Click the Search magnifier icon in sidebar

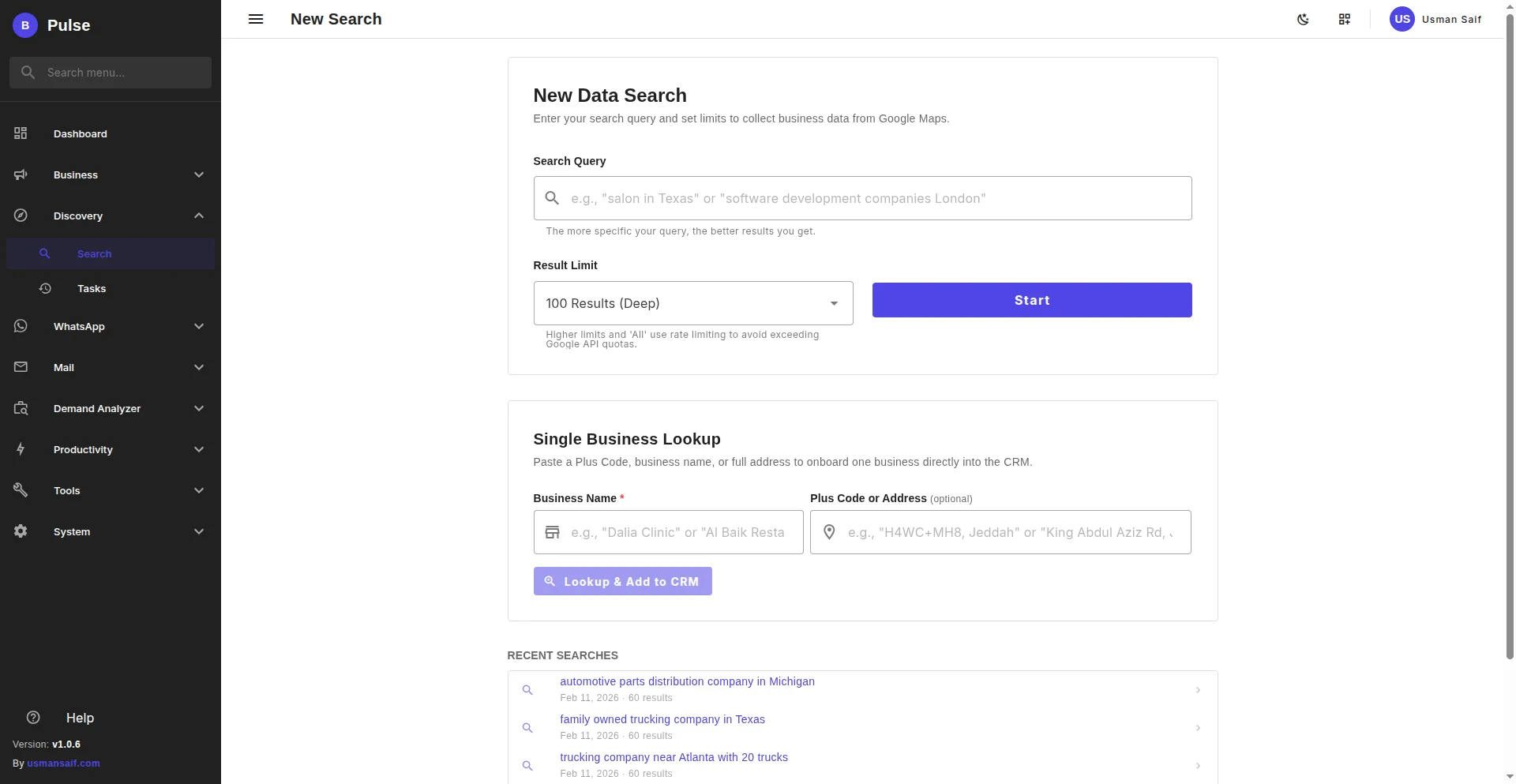point(45,253)
